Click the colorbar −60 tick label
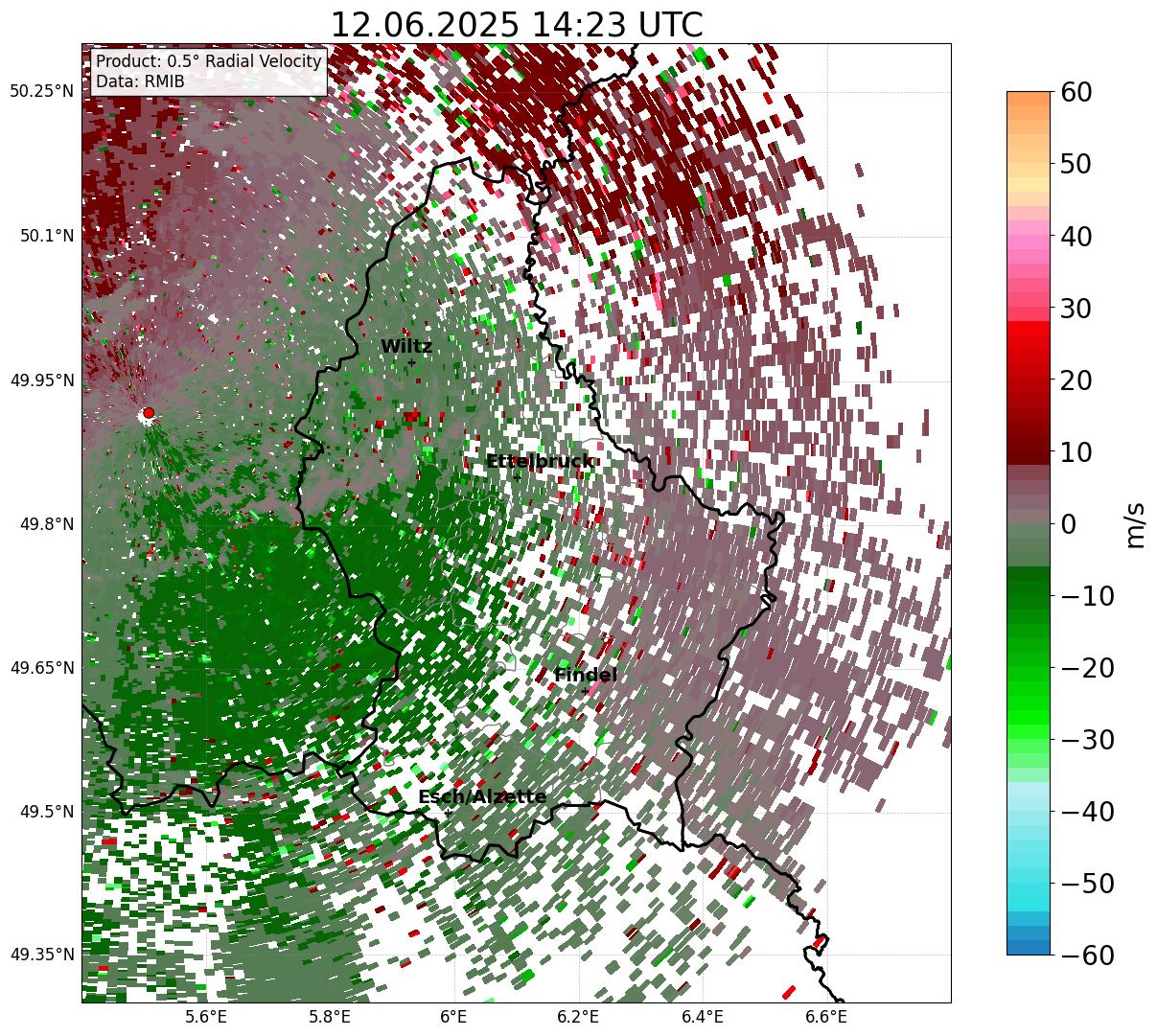The height and width of the screenshot is (1036, 1157). 1086,955
